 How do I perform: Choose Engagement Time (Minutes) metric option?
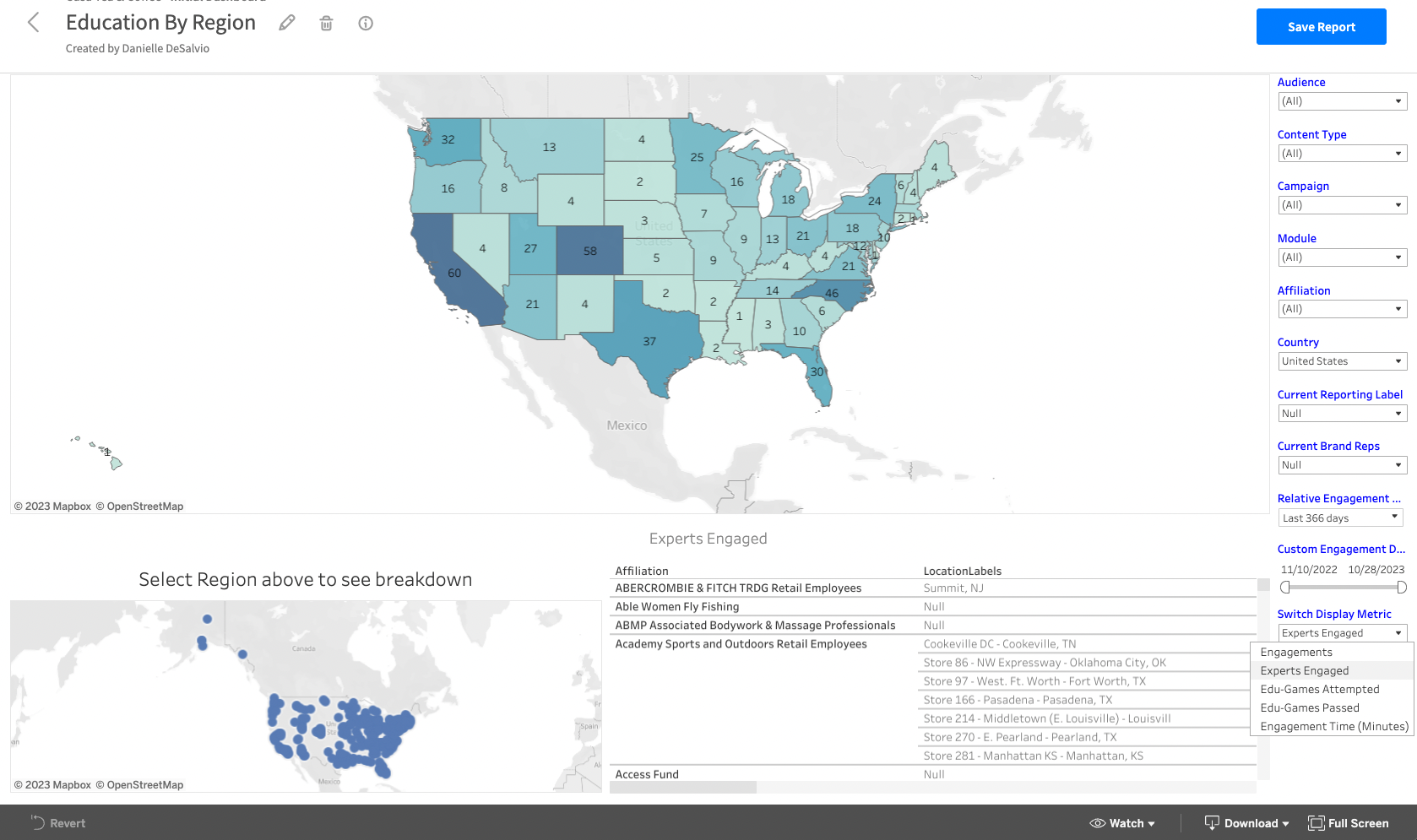point(1331,727)
